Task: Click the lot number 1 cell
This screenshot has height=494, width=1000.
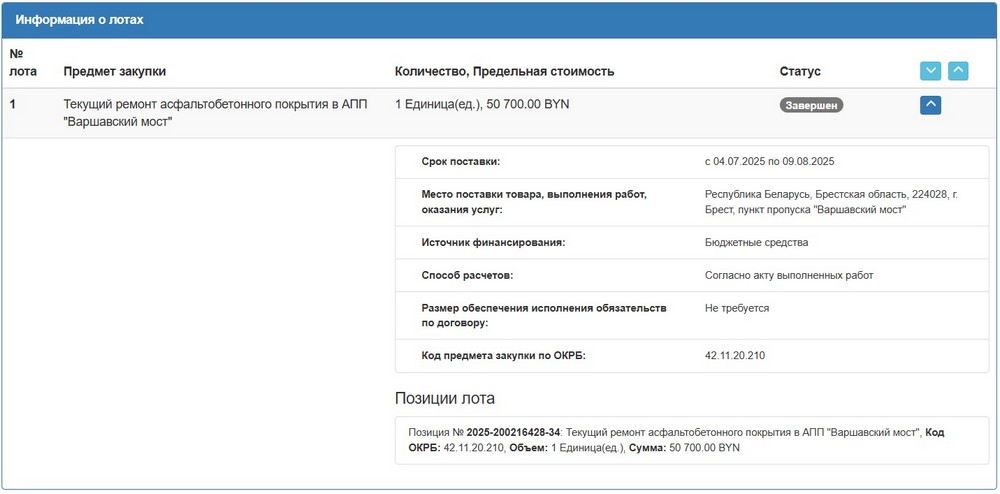Action: click(14, 104)
